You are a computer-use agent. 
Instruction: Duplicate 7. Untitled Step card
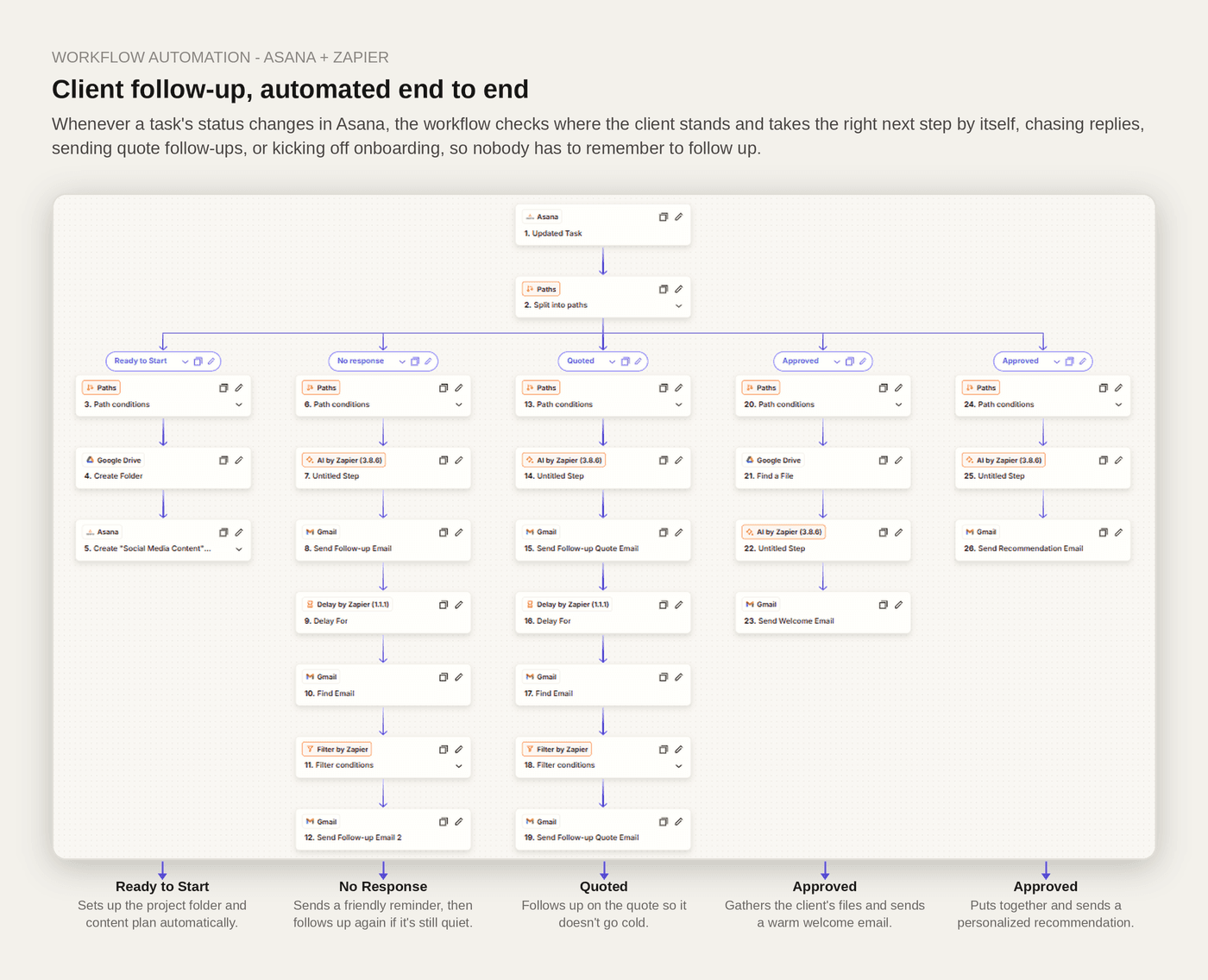click(444, 460)
